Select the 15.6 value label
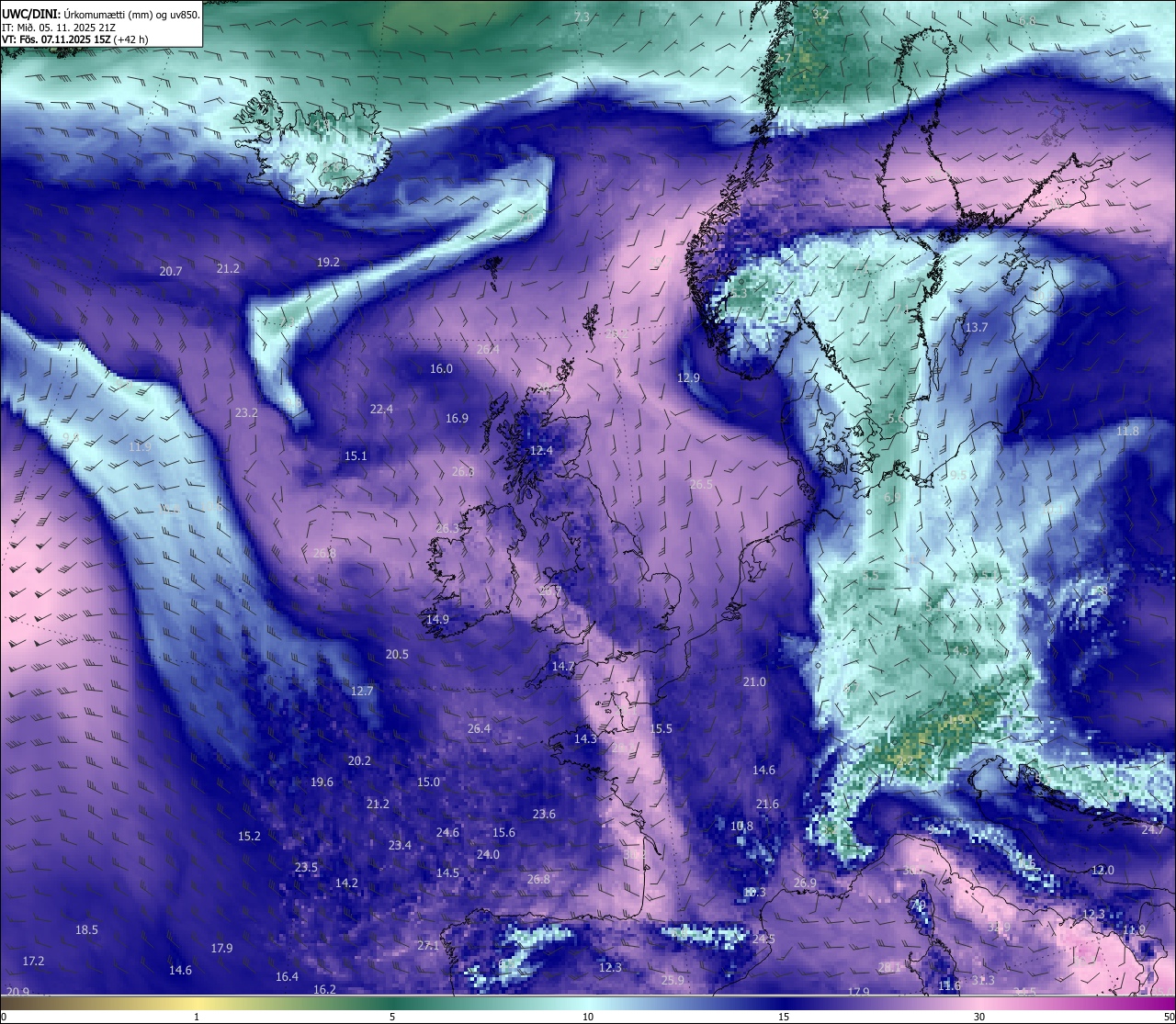Viewport: 1176px width, 1024px height. pyautogui.click(x=503, y=832)
